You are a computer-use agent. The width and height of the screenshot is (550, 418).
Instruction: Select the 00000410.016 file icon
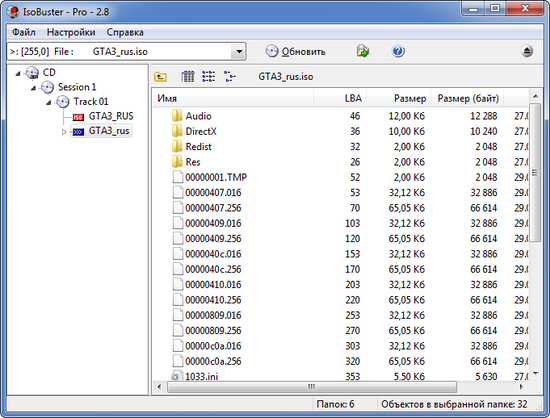click(178, 284)
